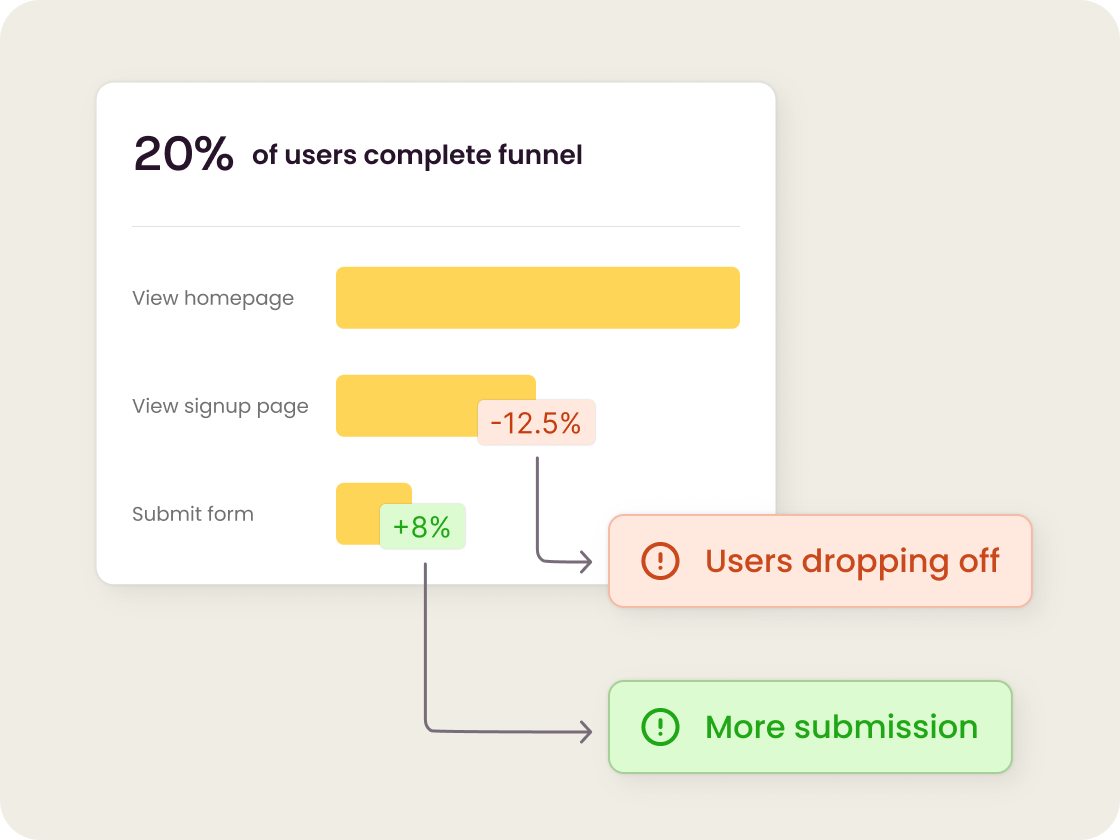Select the -12.5% red badge
Image resolution: width=1120 pixels, height=840 pixels.
click(x=537, y=423)
